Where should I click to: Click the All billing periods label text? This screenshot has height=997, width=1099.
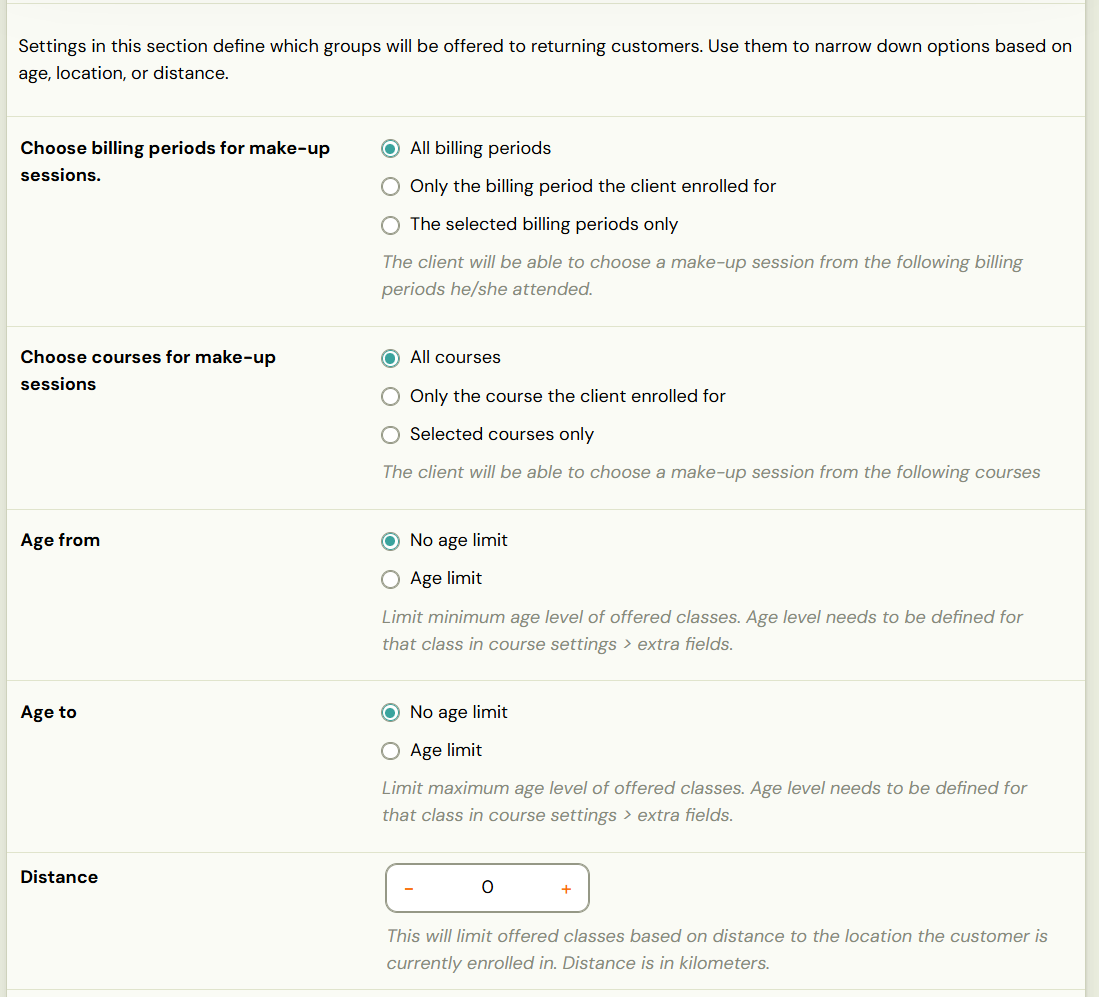tap(480, 148)
